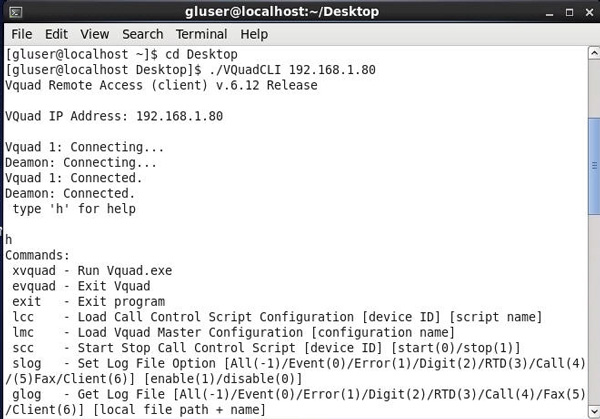
Task: Click the window title gluser@localhost:~/Desktop
Action: (282, 12)
